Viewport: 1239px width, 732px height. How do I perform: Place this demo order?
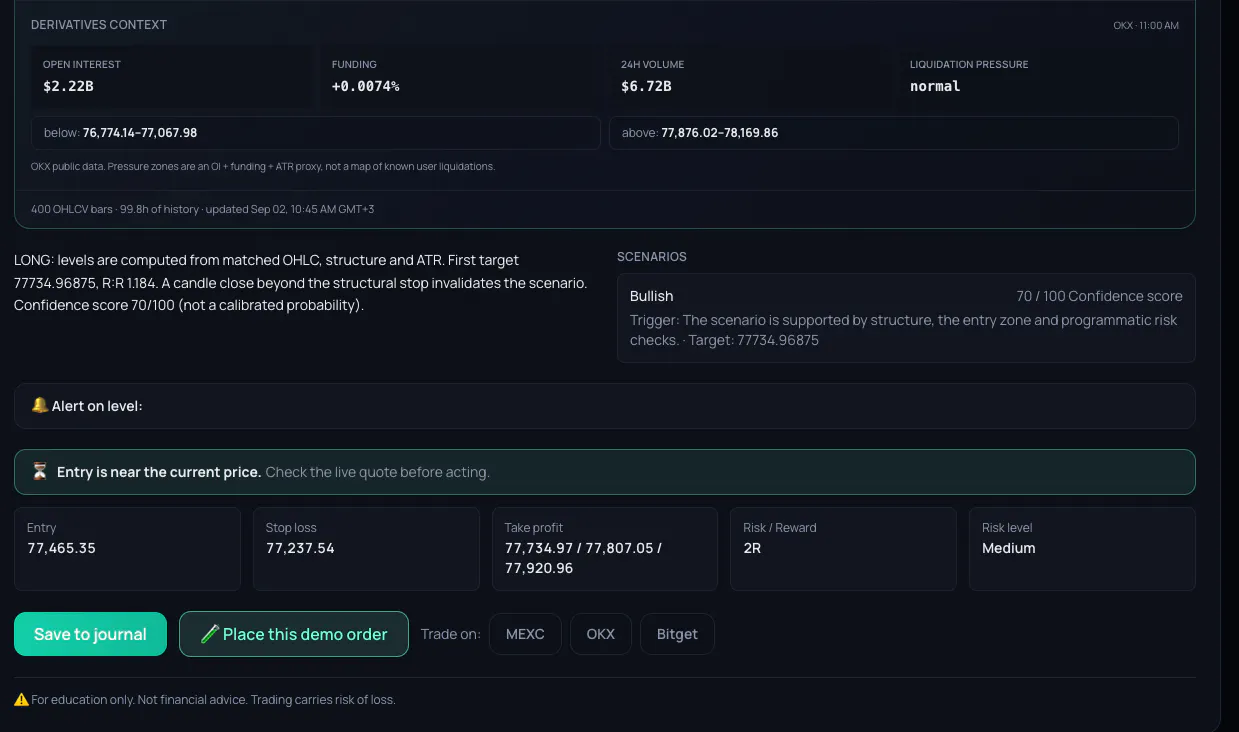294,634
